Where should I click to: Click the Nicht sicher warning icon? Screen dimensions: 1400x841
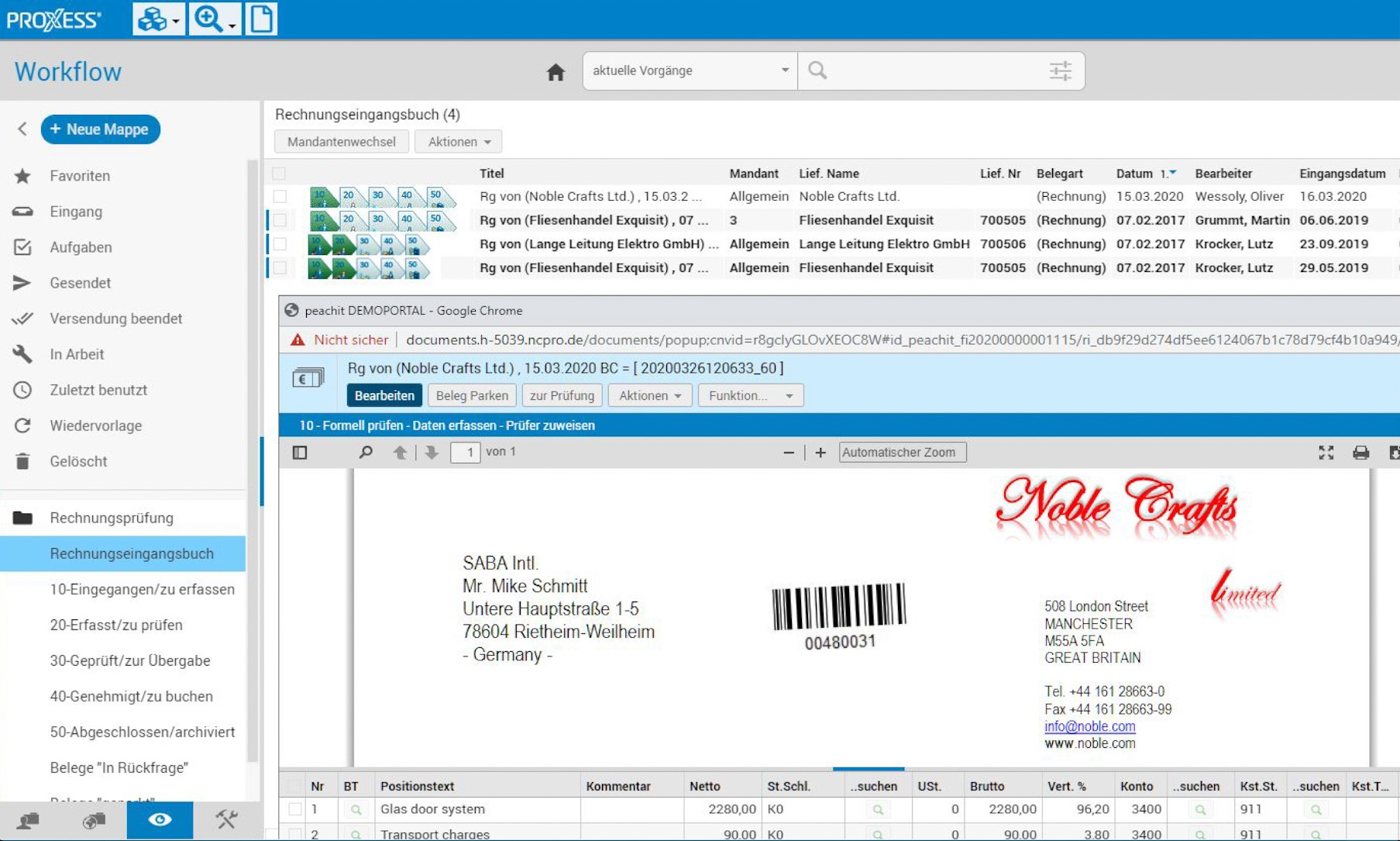(x=298, y=340)
